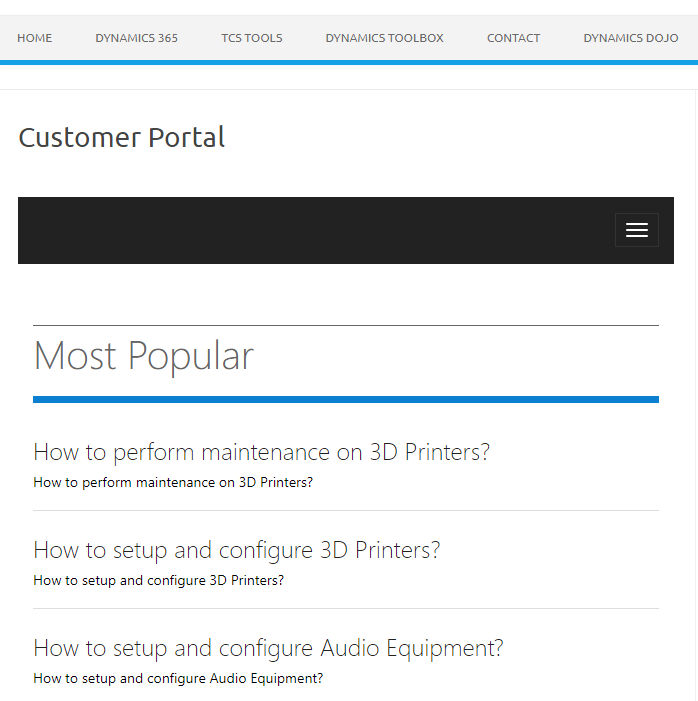Click the Most Popular section heading
The width and height of the screenshot is (698, 701).
click(144, 356)
